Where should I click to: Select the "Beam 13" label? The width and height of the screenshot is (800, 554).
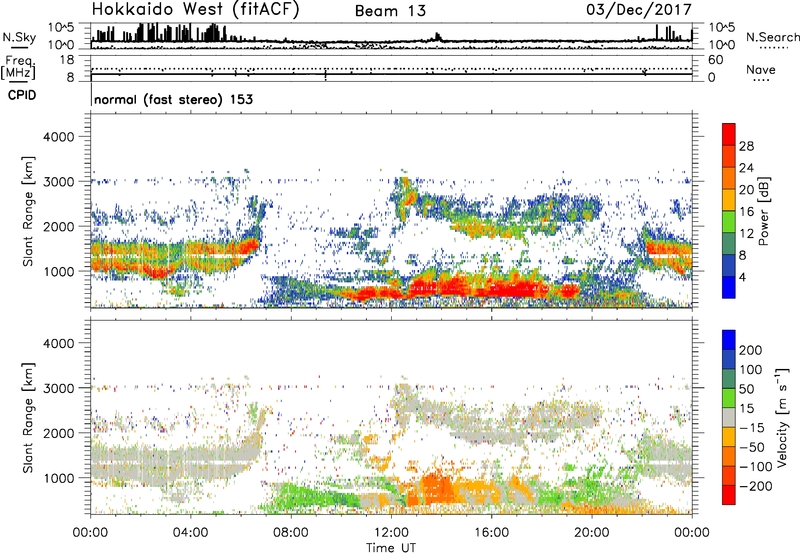click(x=390, y=11)
